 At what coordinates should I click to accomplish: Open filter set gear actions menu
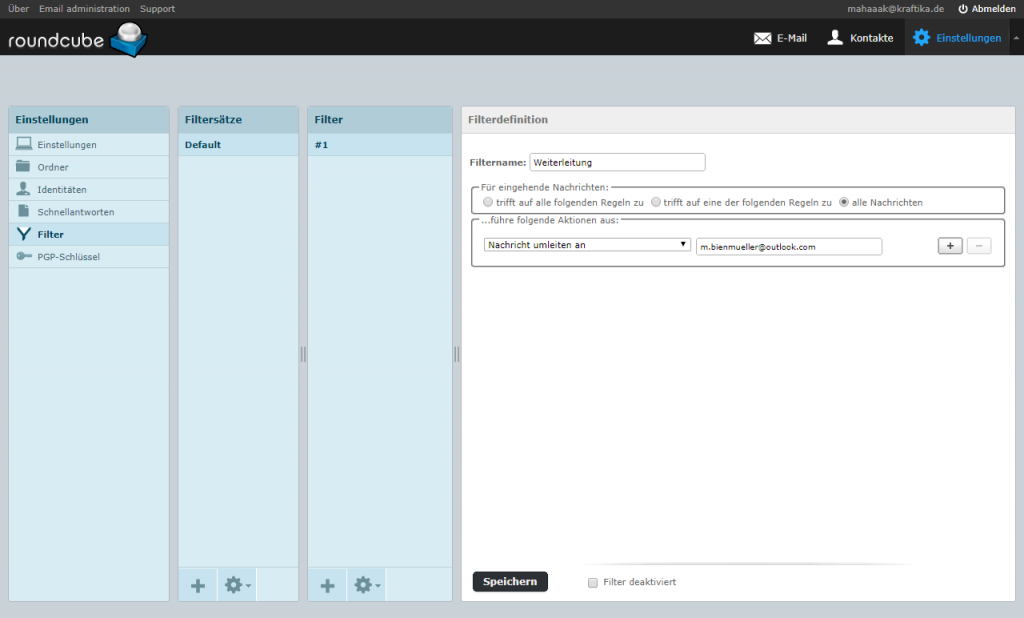(237, 585)
